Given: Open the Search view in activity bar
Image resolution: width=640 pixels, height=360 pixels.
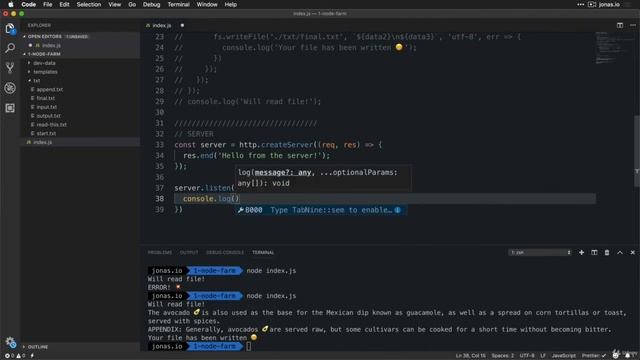Looking at the screenshot, I should pos(10,48).
